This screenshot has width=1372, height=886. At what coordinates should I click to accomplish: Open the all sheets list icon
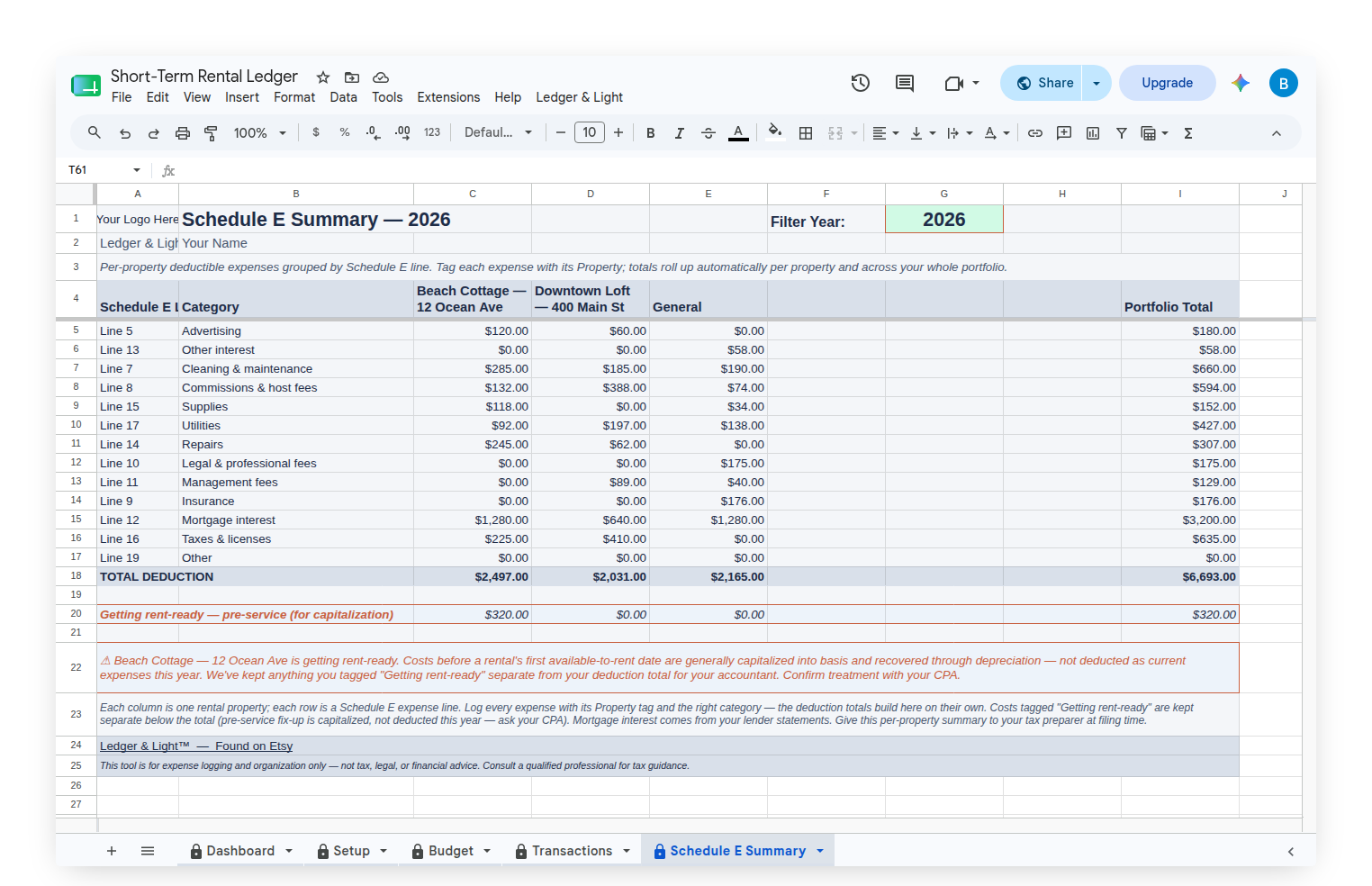point(148,851)
